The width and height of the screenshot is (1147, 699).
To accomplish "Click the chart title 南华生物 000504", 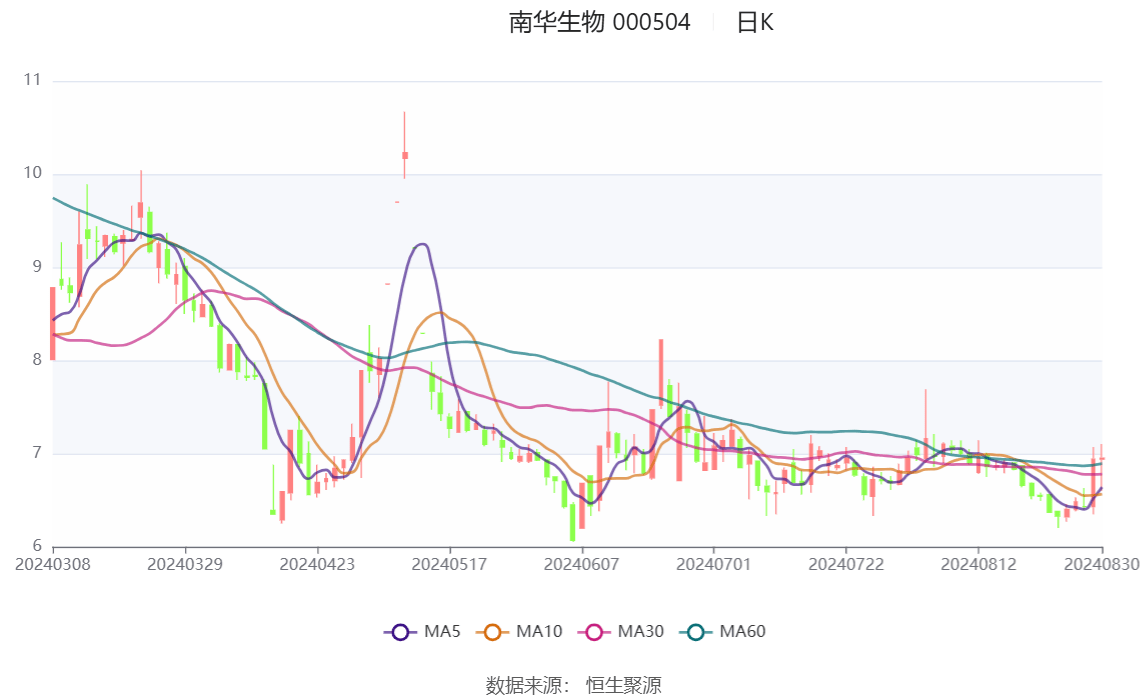I will click(x=599, y=23).
